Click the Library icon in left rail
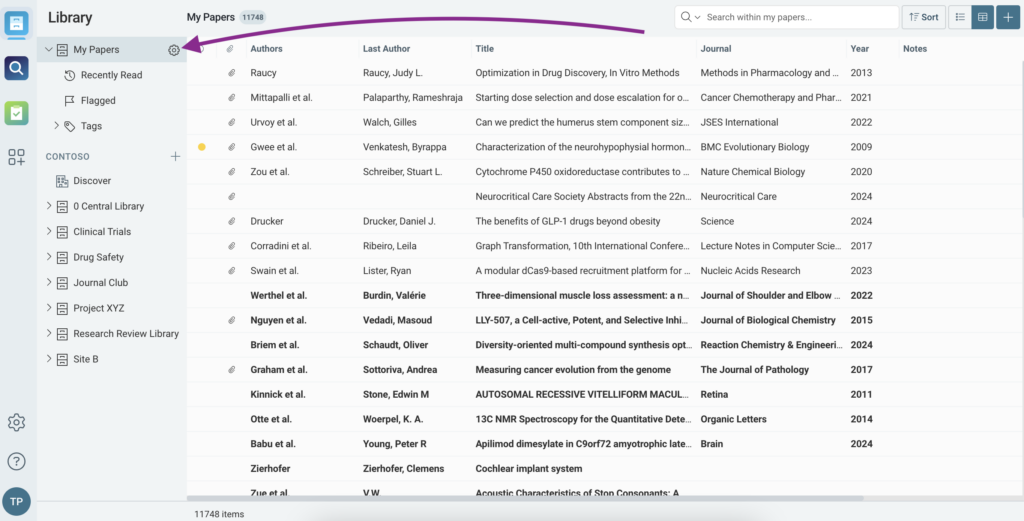The height and width of the screenshot is (521, 1024). pyautogui.click(x=16, y=22)
